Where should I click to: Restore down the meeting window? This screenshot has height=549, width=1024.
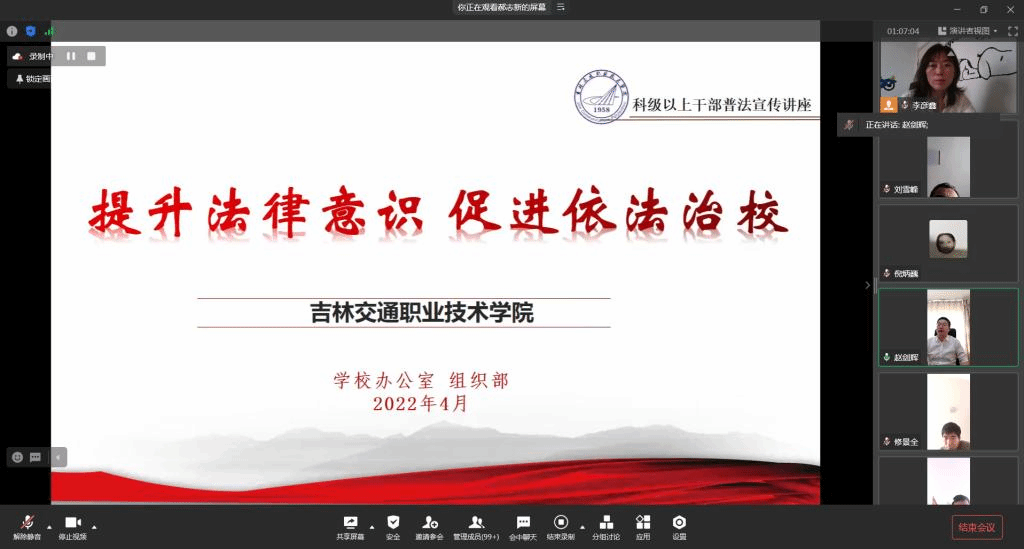[x=984, y=9]
